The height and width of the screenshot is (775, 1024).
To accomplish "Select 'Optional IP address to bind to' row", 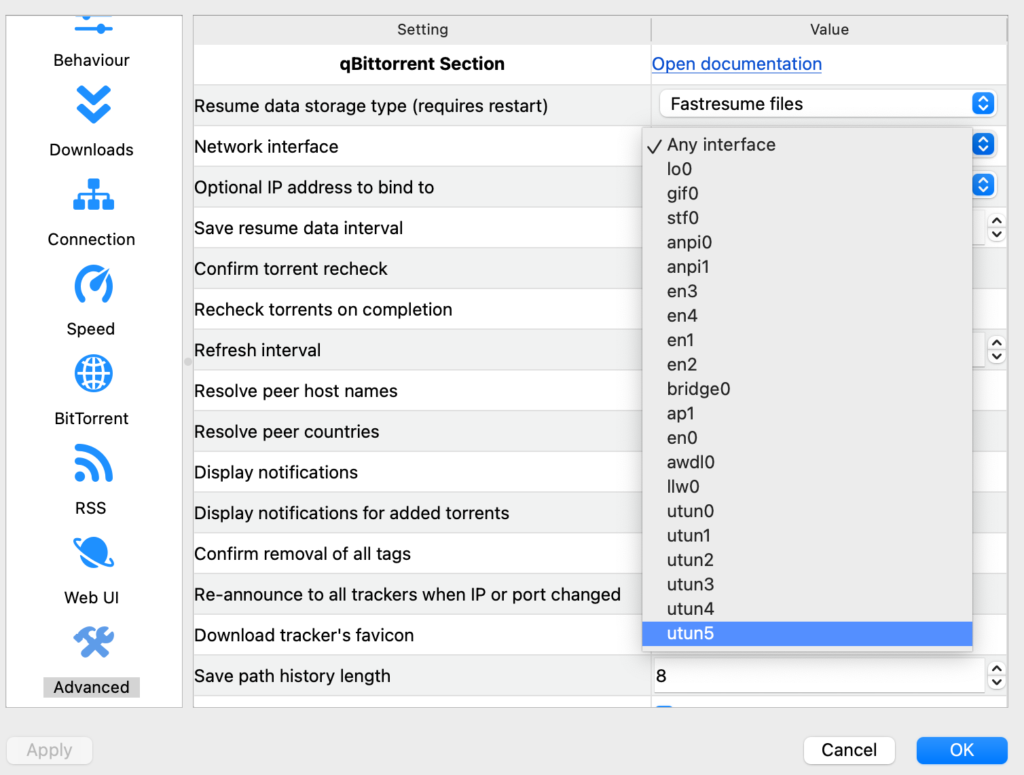I will tap(418, 187).
